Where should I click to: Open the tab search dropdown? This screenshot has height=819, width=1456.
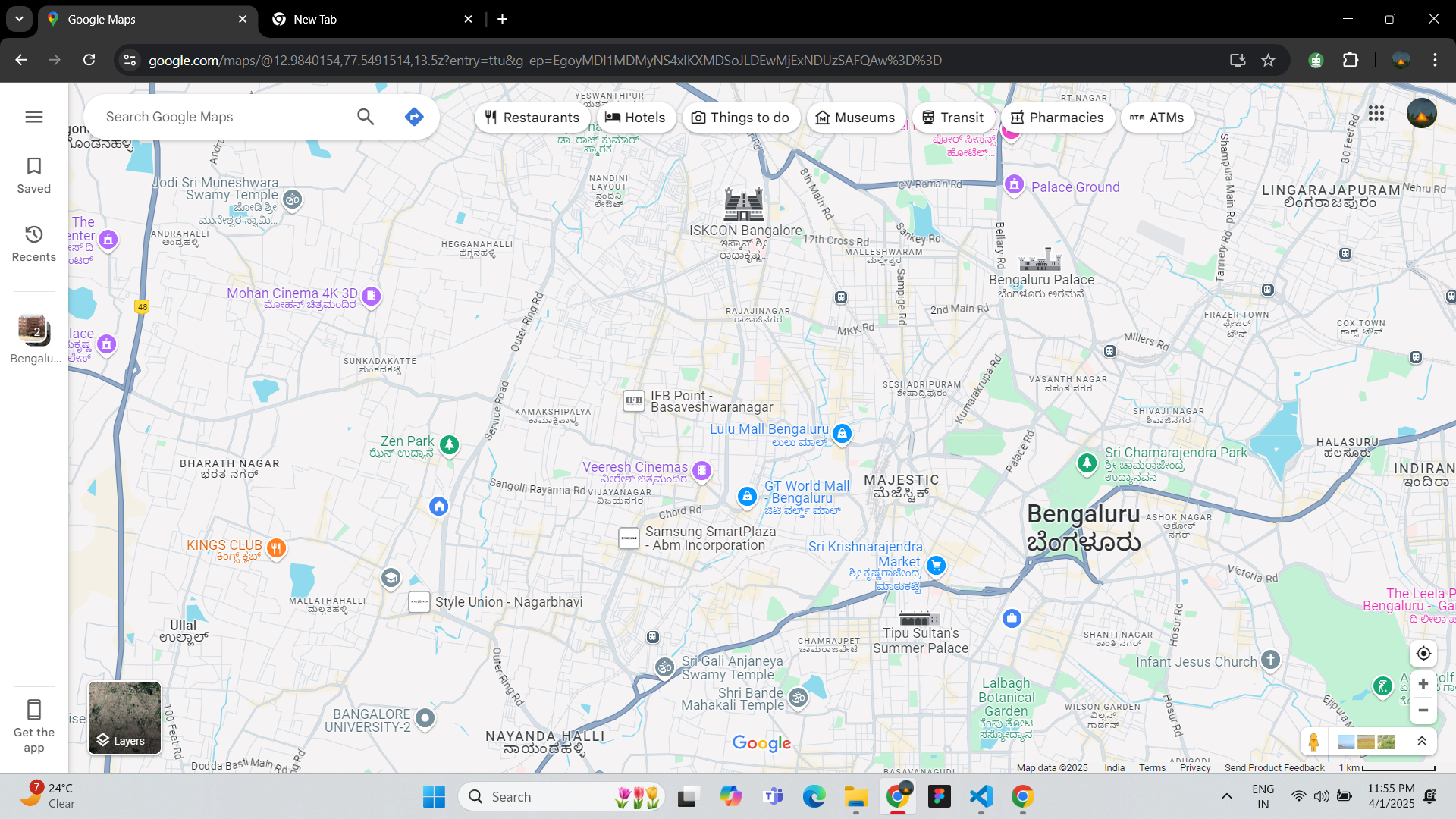19,19
